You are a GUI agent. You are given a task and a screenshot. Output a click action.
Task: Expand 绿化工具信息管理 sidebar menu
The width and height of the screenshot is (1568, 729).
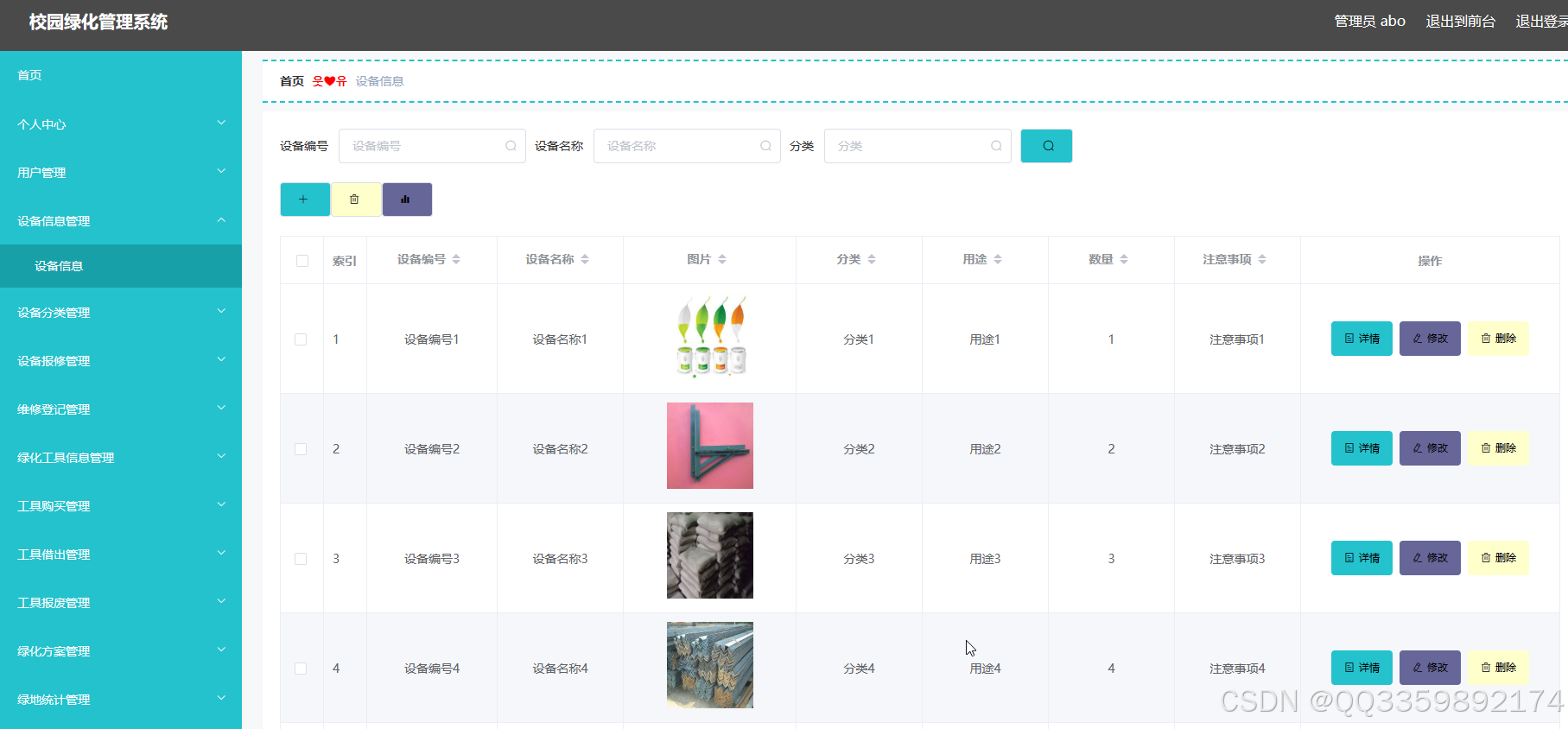(x=121, y=458)
